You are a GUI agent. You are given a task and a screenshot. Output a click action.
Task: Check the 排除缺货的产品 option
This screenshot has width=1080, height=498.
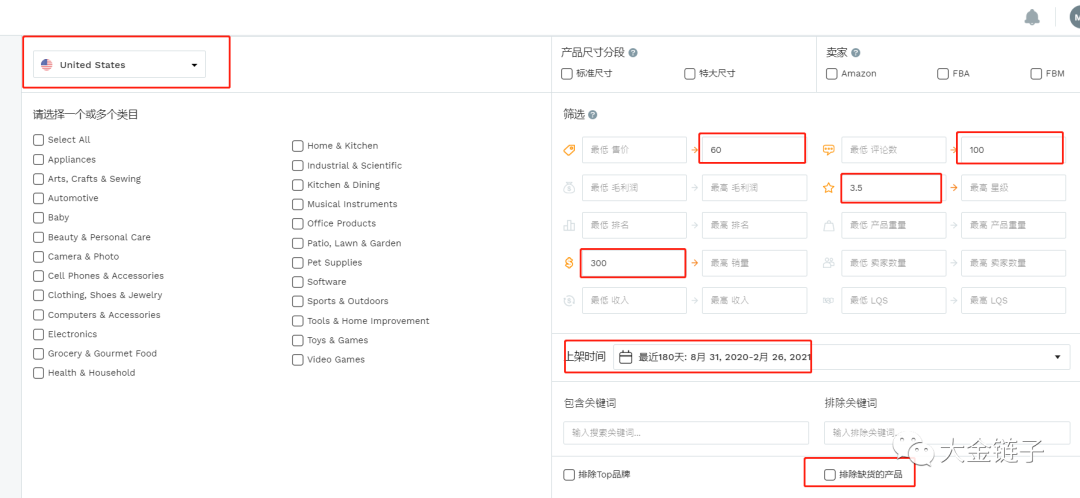point(830,475)
